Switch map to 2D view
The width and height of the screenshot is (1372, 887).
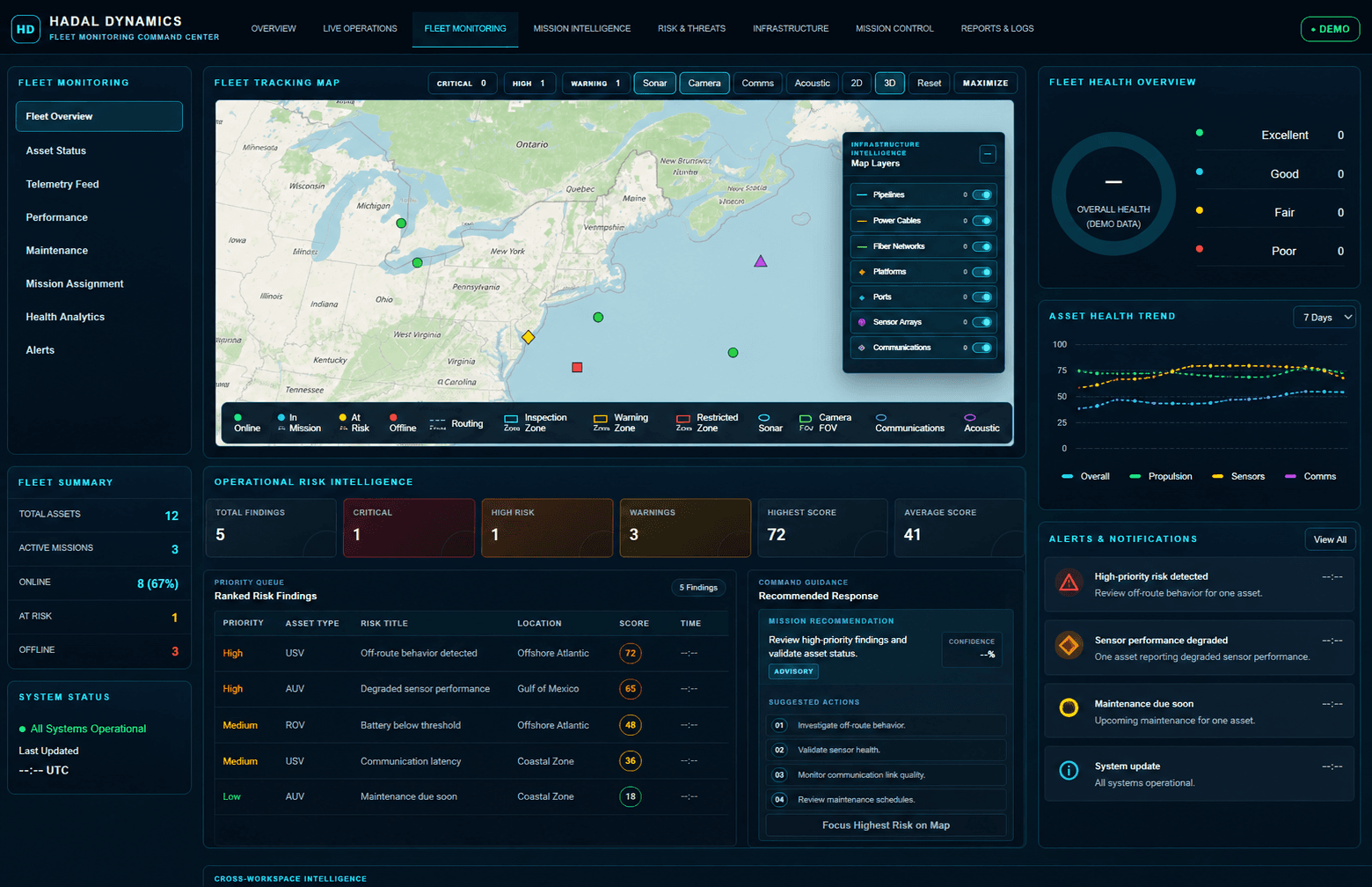[856, 83]
